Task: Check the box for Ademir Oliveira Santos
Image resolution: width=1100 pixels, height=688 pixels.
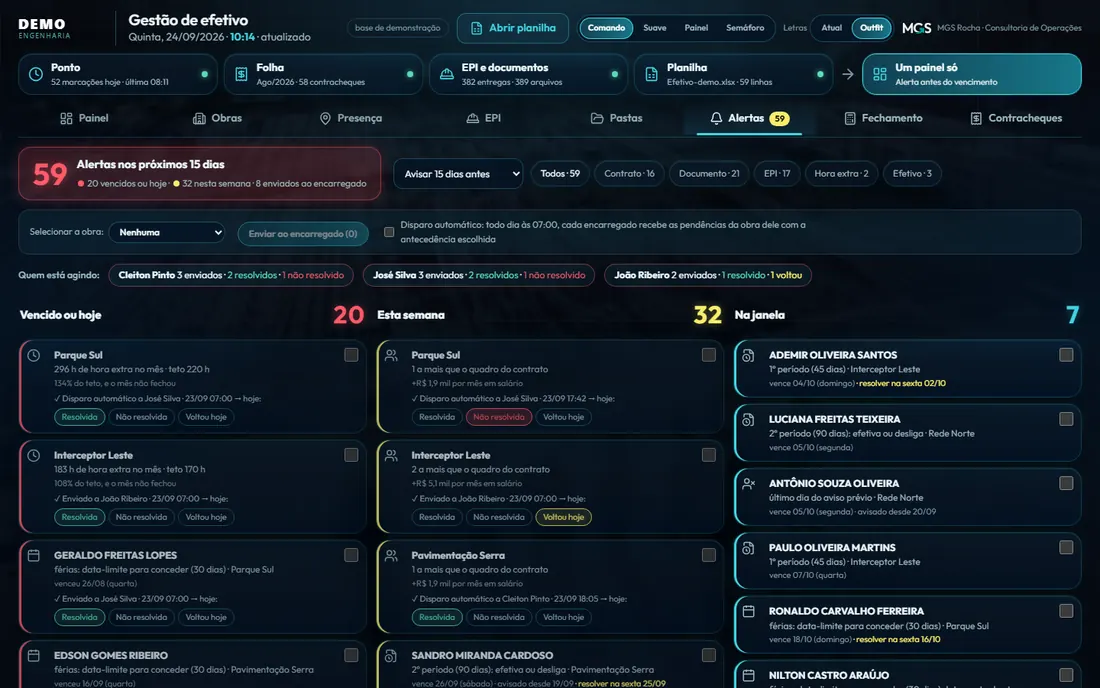Action: coord(1066,355)
